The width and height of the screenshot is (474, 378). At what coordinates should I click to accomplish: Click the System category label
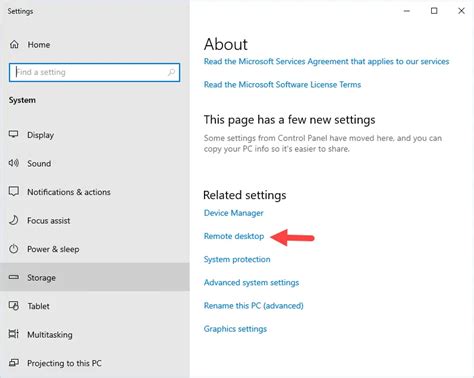click(22, 100)
